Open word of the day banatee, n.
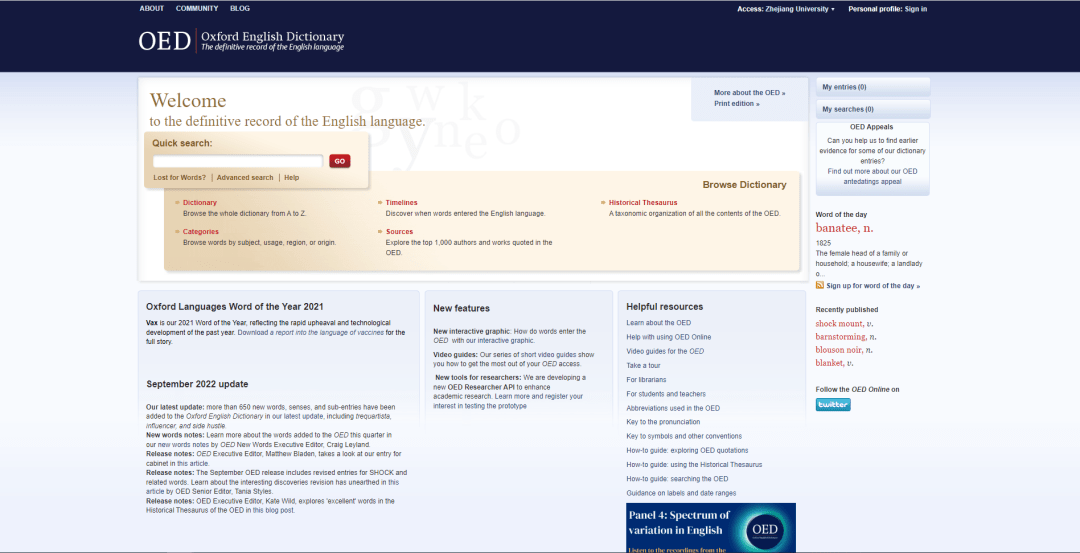The image size is (1080, 553). coord(844,228)
